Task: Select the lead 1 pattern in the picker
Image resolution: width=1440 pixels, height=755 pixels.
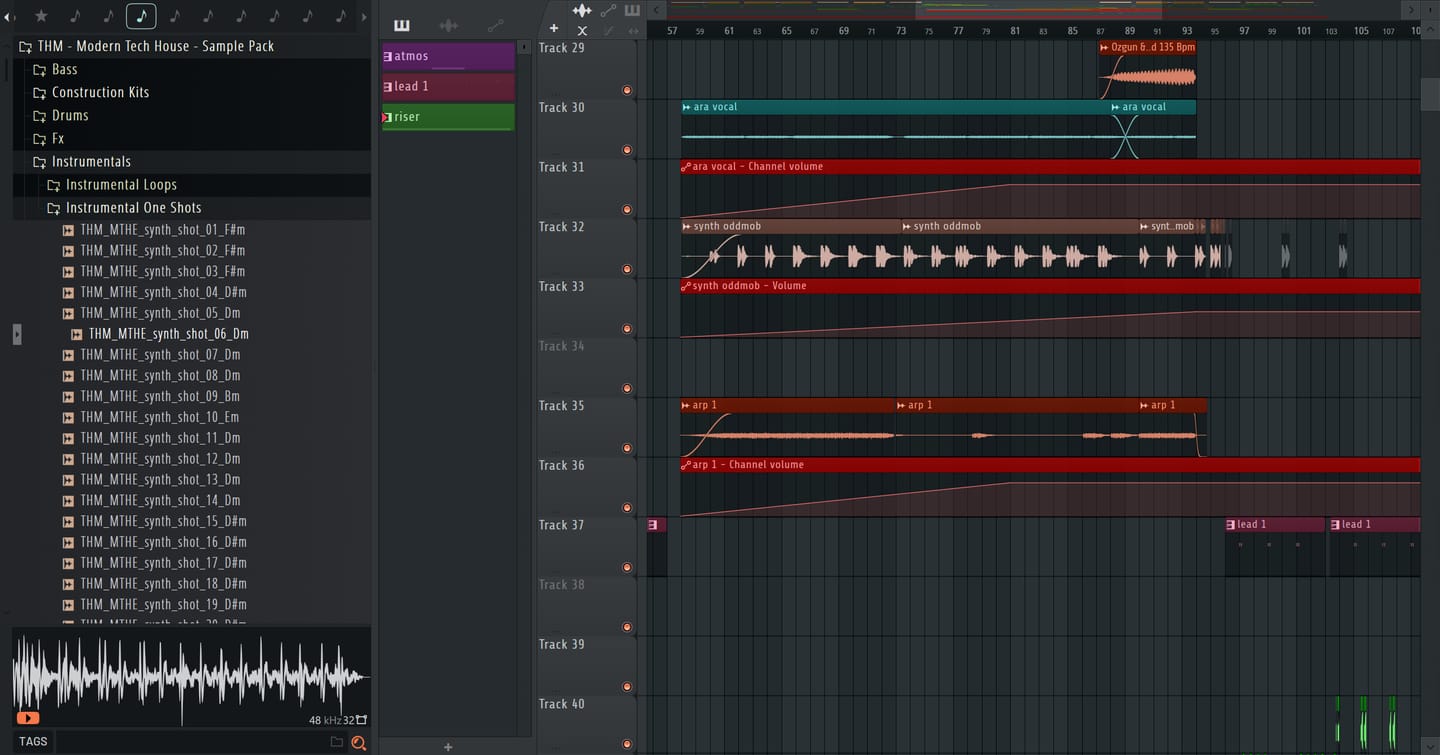Action: [448, 86]
